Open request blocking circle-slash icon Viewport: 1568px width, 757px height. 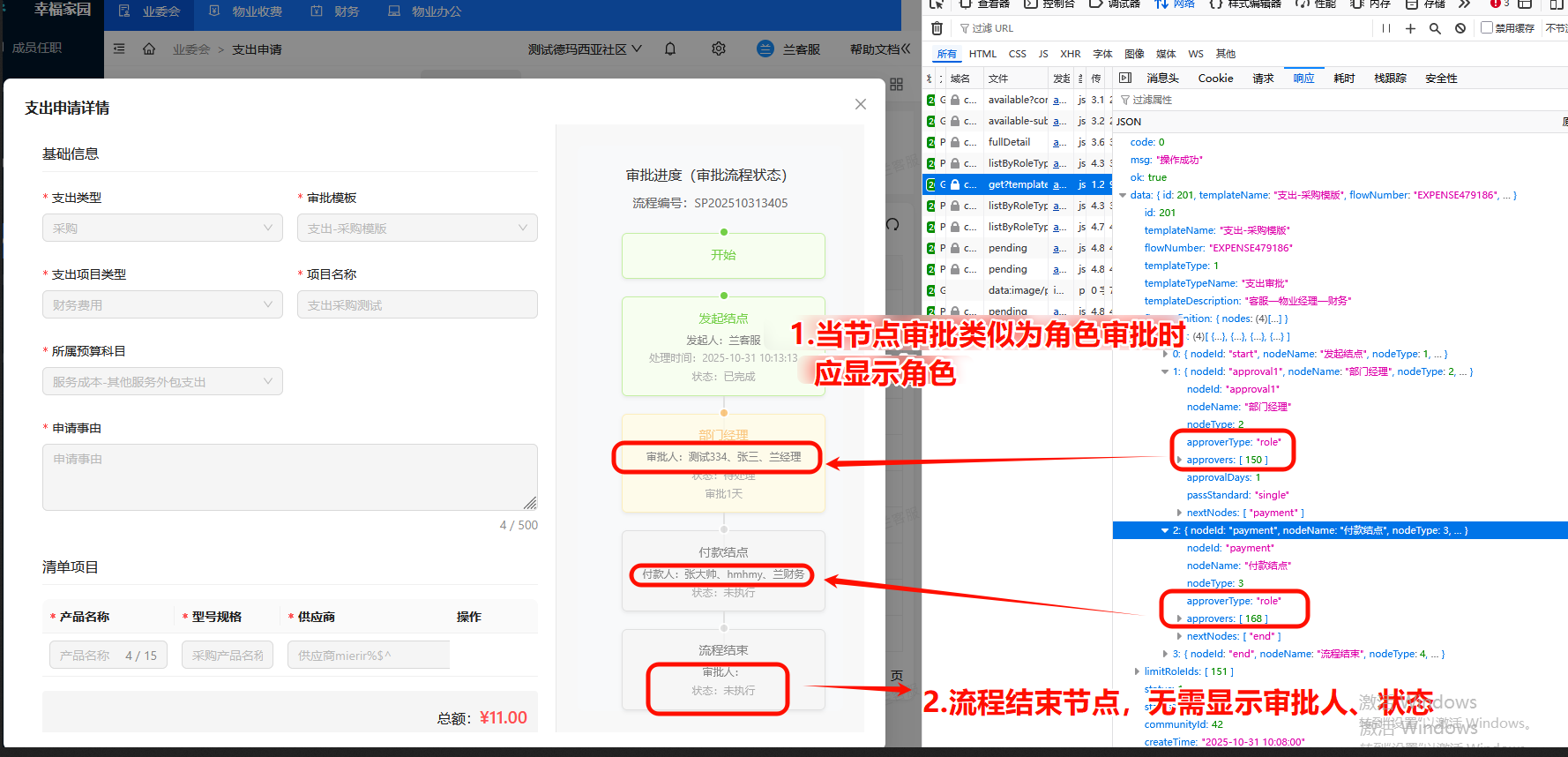(x=1460, y=28)
